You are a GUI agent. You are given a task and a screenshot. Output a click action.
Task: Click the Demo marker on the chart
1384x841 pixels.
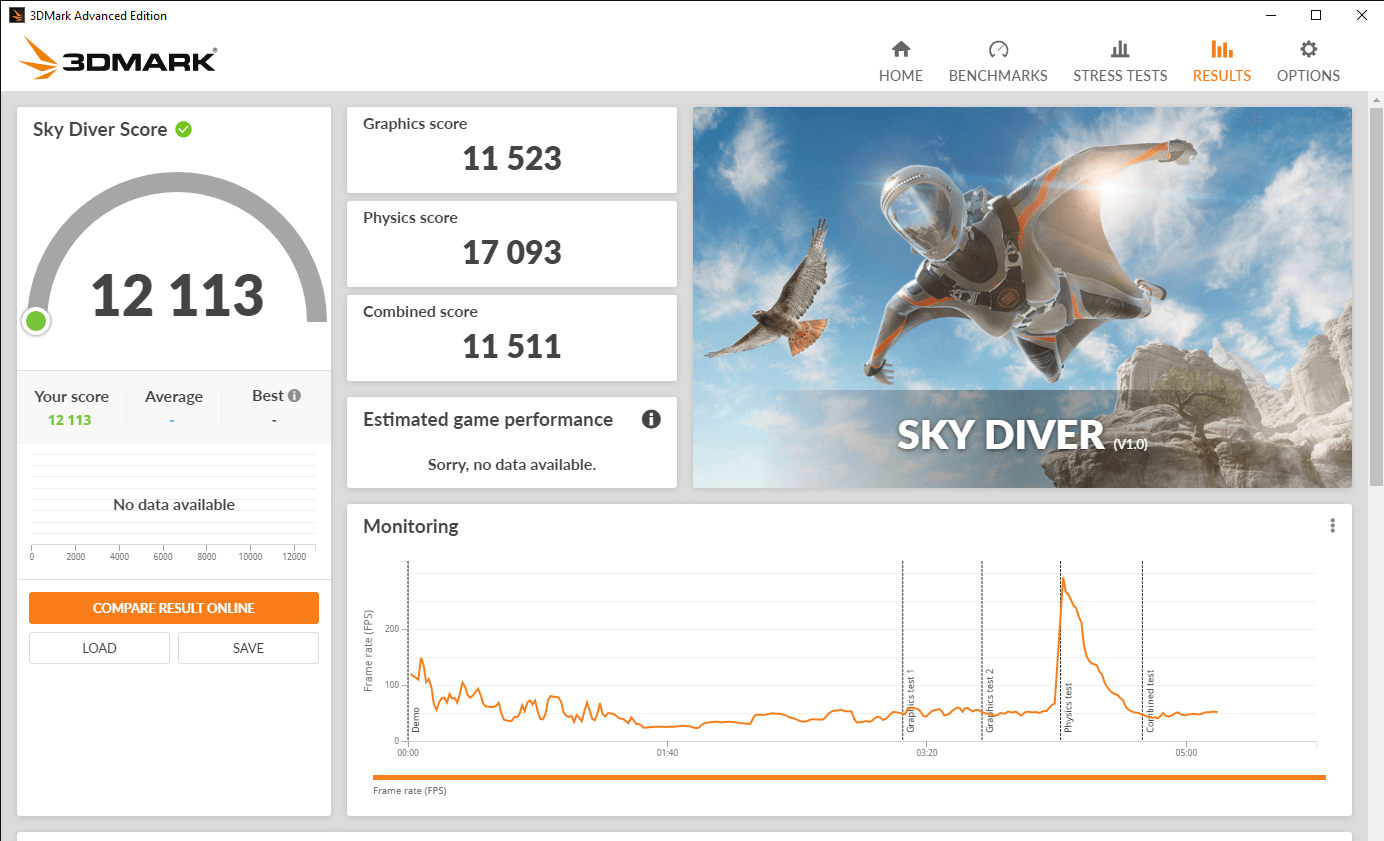(x=415, y=719)
